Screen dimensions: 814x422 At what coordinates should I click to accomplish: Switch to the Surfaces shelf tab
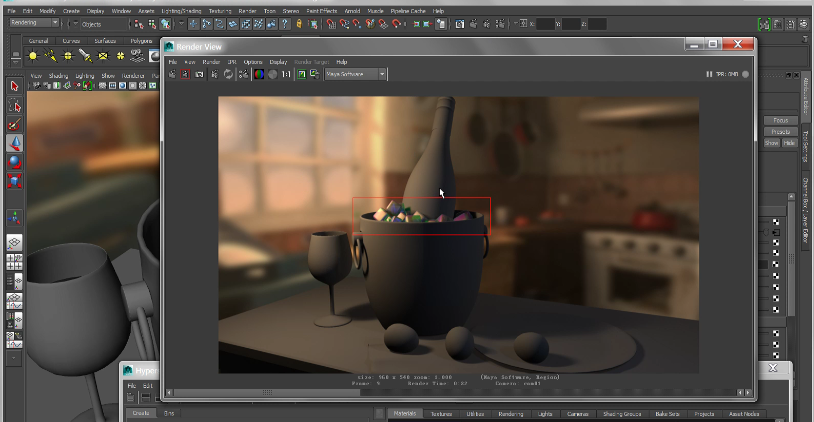(x=105, y=40)
